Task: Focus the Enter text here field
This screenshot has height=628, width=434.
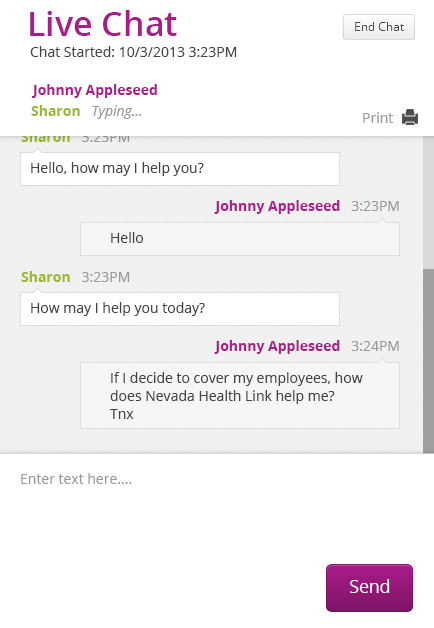Action: tap(216, 507)
